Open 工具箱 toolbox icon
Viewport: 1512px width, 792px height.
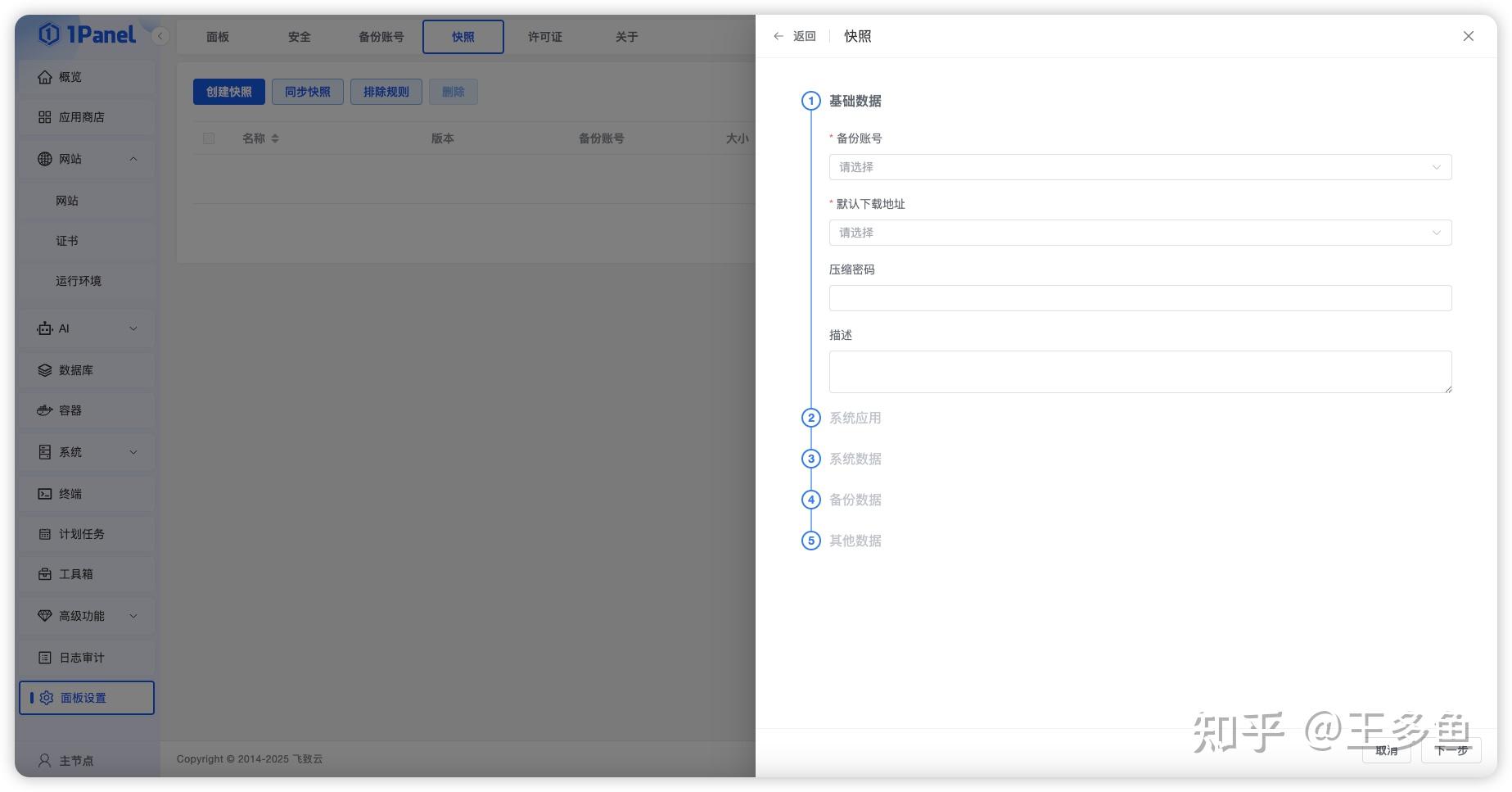(x=45, y=574)
